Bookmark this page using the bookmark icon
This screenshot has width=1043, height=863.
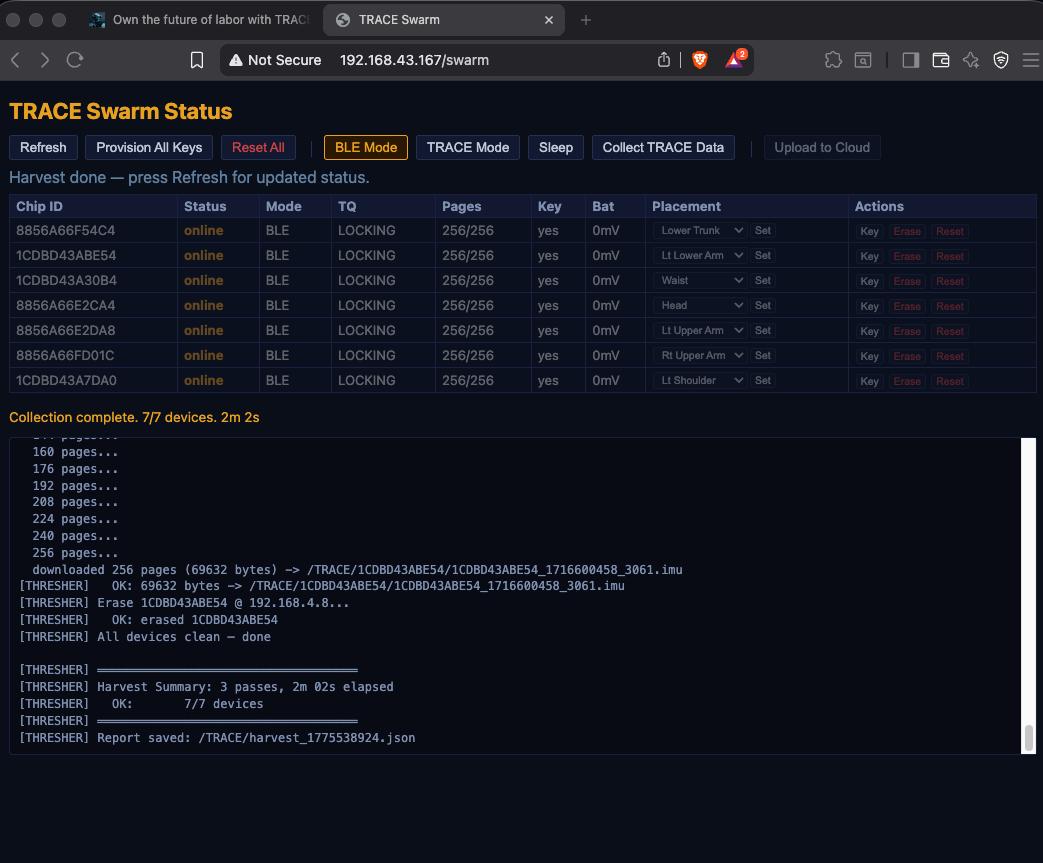pos(197,61)
